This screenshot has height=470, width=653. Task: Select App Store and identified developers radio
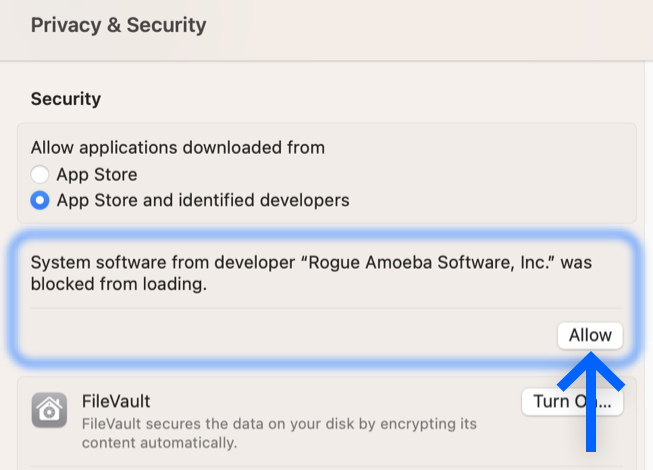coord(40,200)
